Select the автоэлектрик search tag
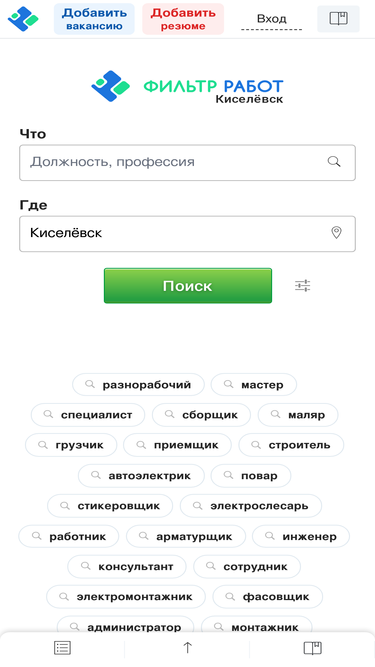 pos(141,476)
